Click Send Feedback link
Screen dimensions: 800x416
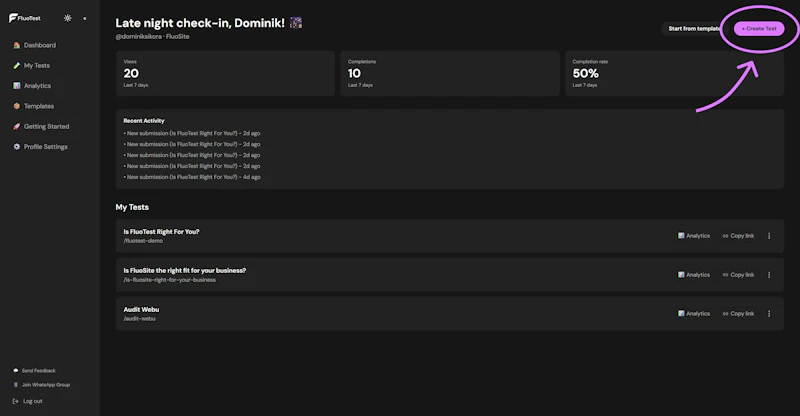[34, 371]
